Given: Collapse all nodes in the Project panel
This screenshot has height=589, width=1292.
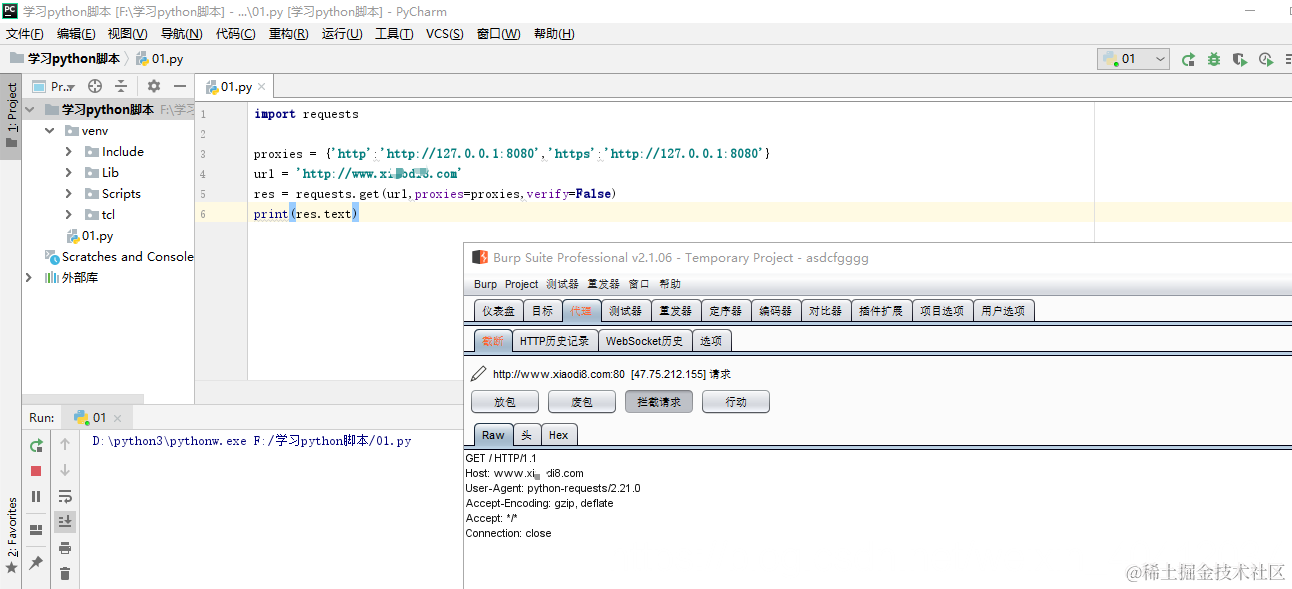Looking at the screenshot, I should point(121,86).
